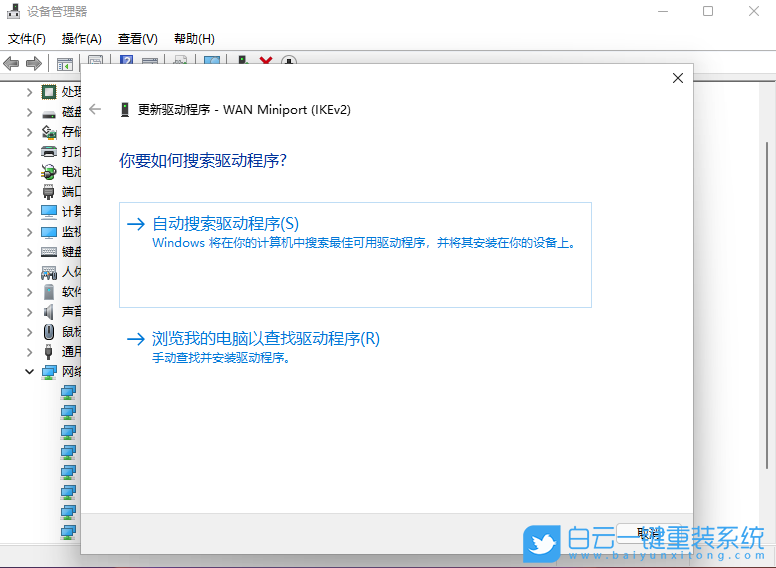The height and width of the screenshot is (568, 776).
Task: Expand the 存储 storage controllers node
Action: [x=30, y=132]
